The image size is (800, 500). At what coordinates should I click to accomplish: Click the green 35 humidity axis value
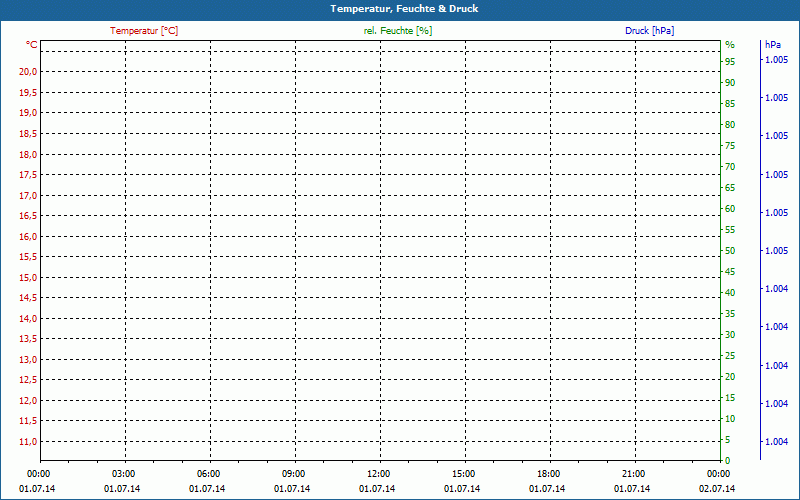click(x=730, y=314)
